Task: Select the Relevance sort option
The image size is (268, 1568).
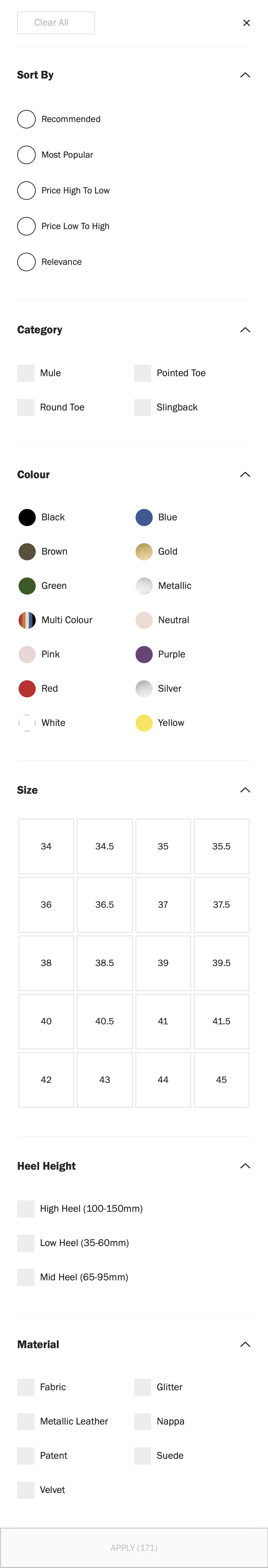Action: pyautogui.click(x=26, y=262)
